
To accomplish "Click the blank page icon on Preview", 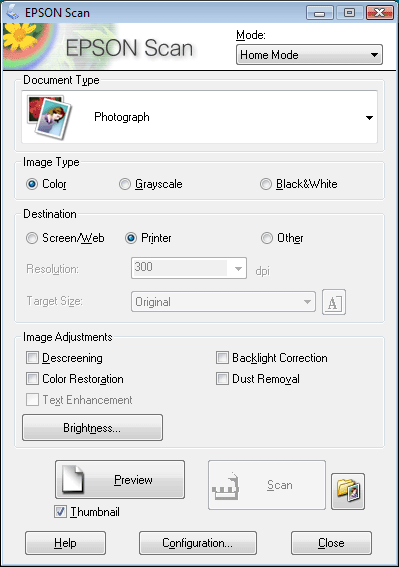I will tap(73, 479).
